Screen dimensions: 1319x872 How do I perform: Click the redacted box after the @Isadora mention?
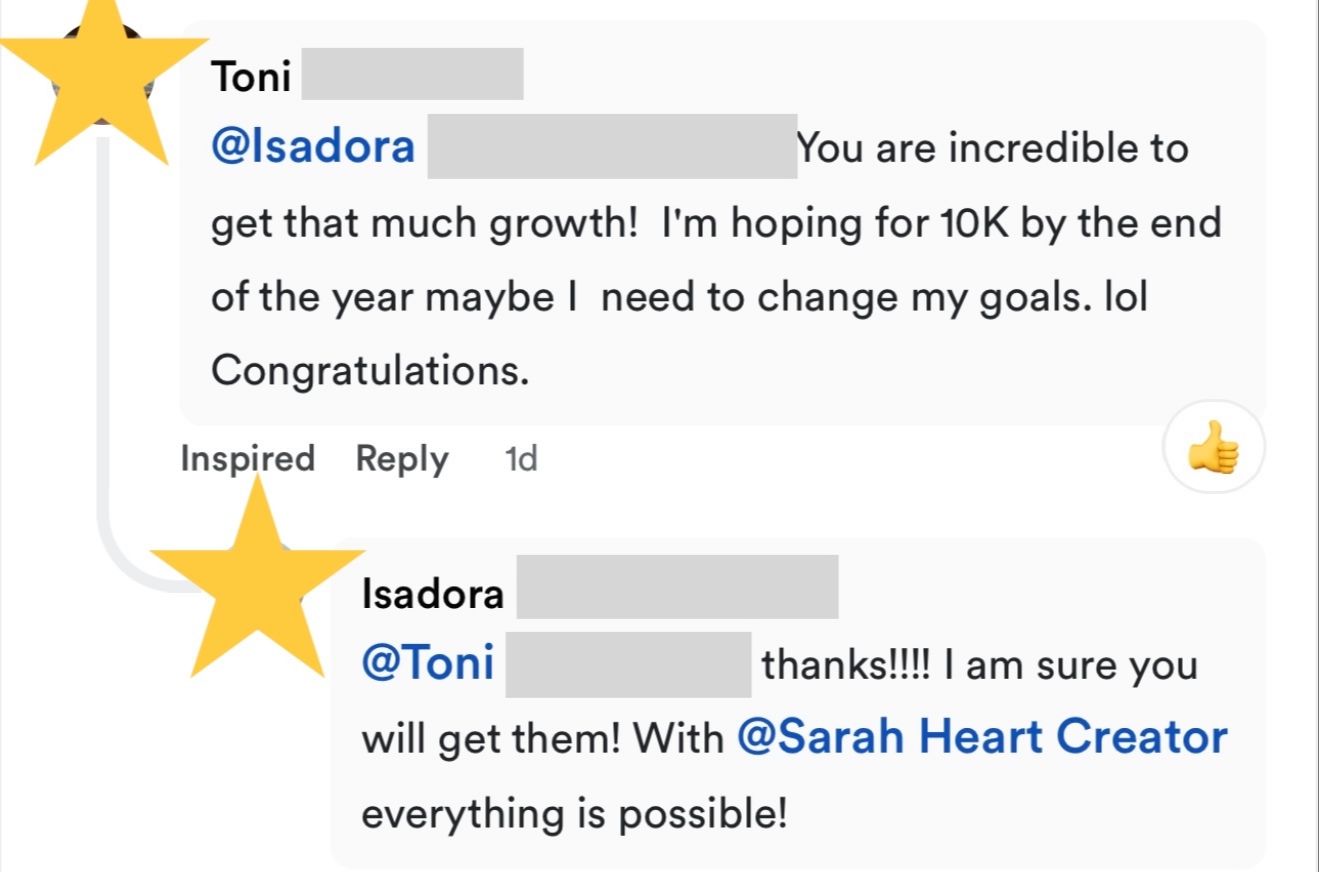point(612,147)
